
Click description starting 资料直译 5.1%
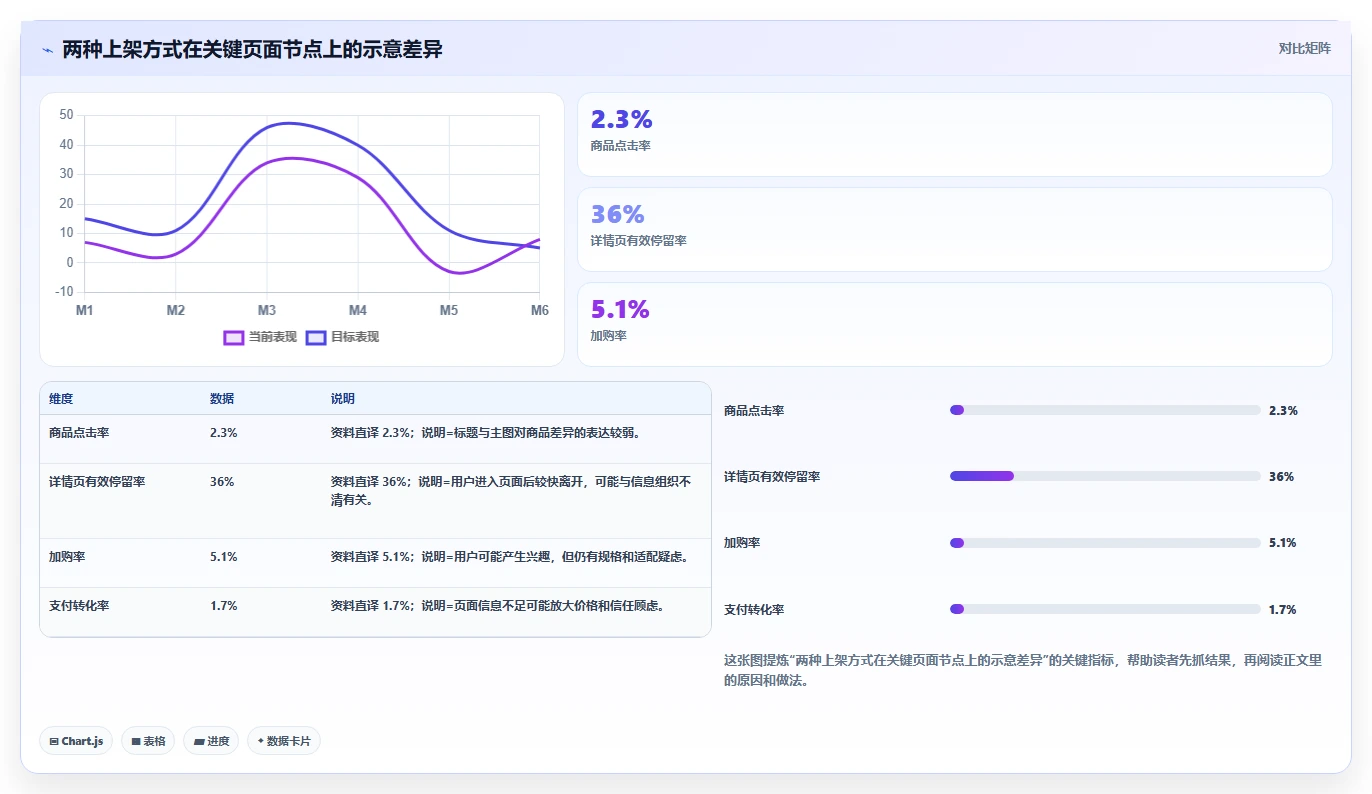click(509, 556)
